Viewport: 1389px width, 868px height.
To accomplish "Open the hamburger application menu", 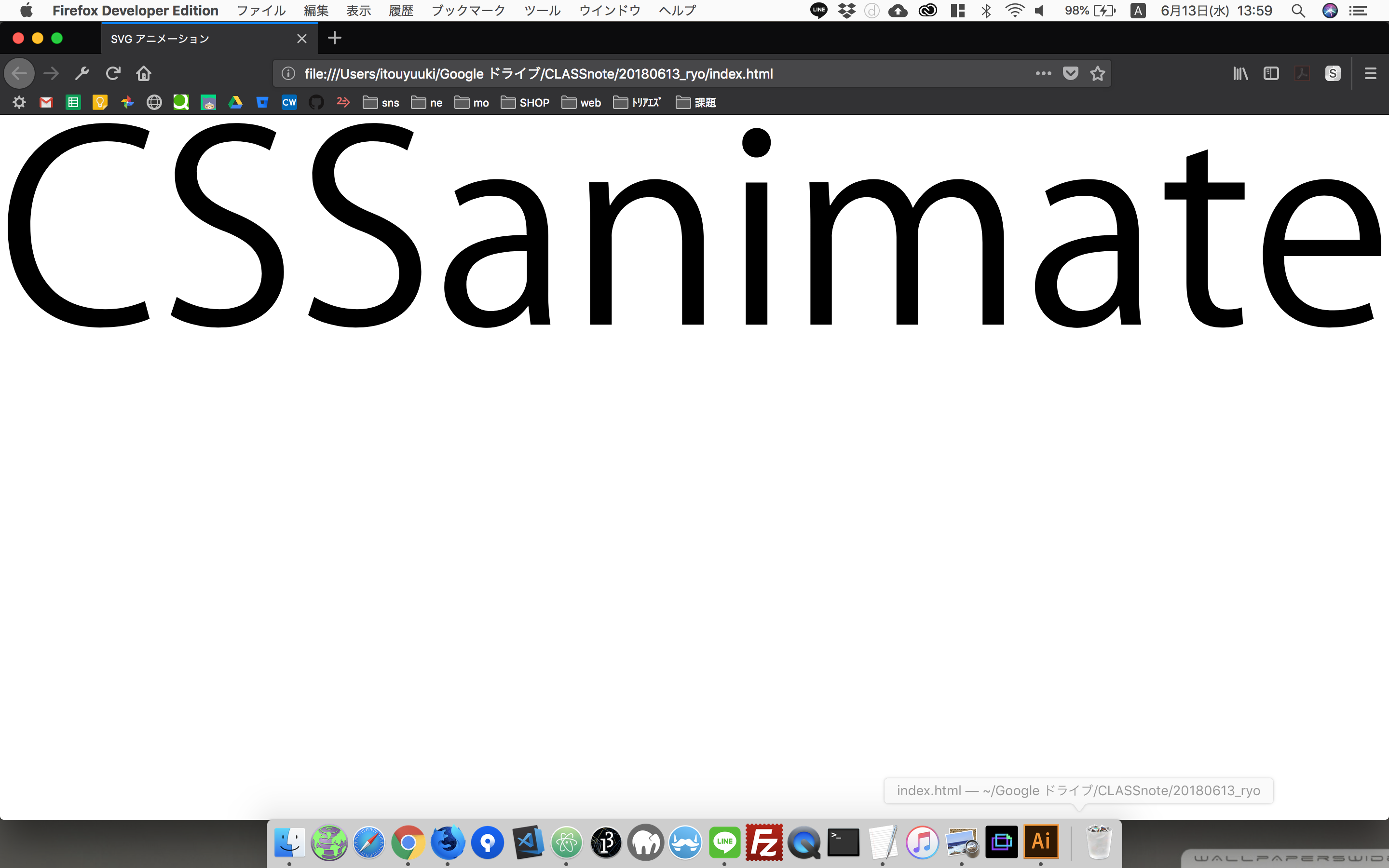I will point(1371,73).
